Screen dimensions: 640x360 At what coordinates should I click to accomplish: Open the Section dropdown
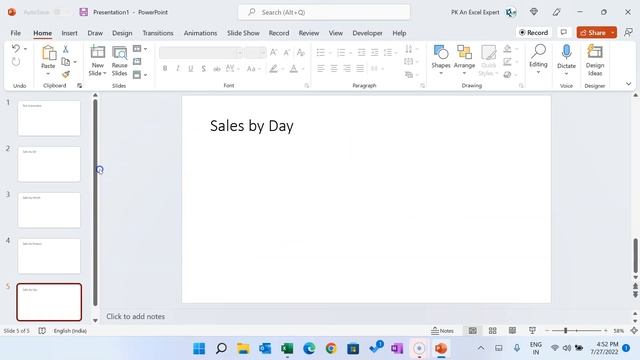[x=140, y=75]
